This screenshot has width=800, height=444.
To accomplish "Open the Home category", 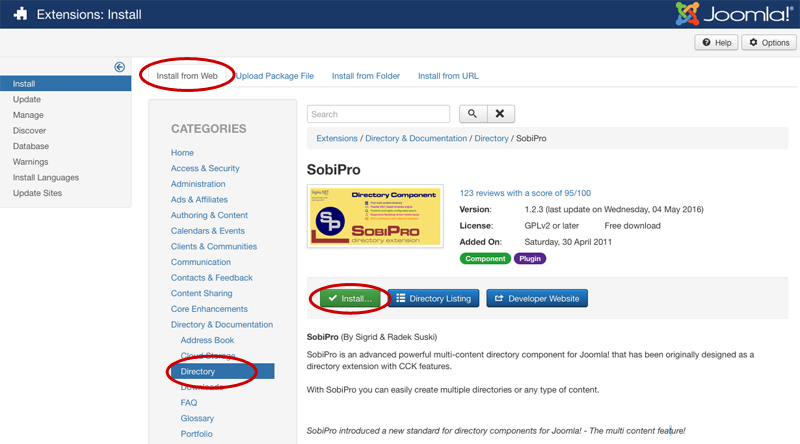I will tap(182, 153).
